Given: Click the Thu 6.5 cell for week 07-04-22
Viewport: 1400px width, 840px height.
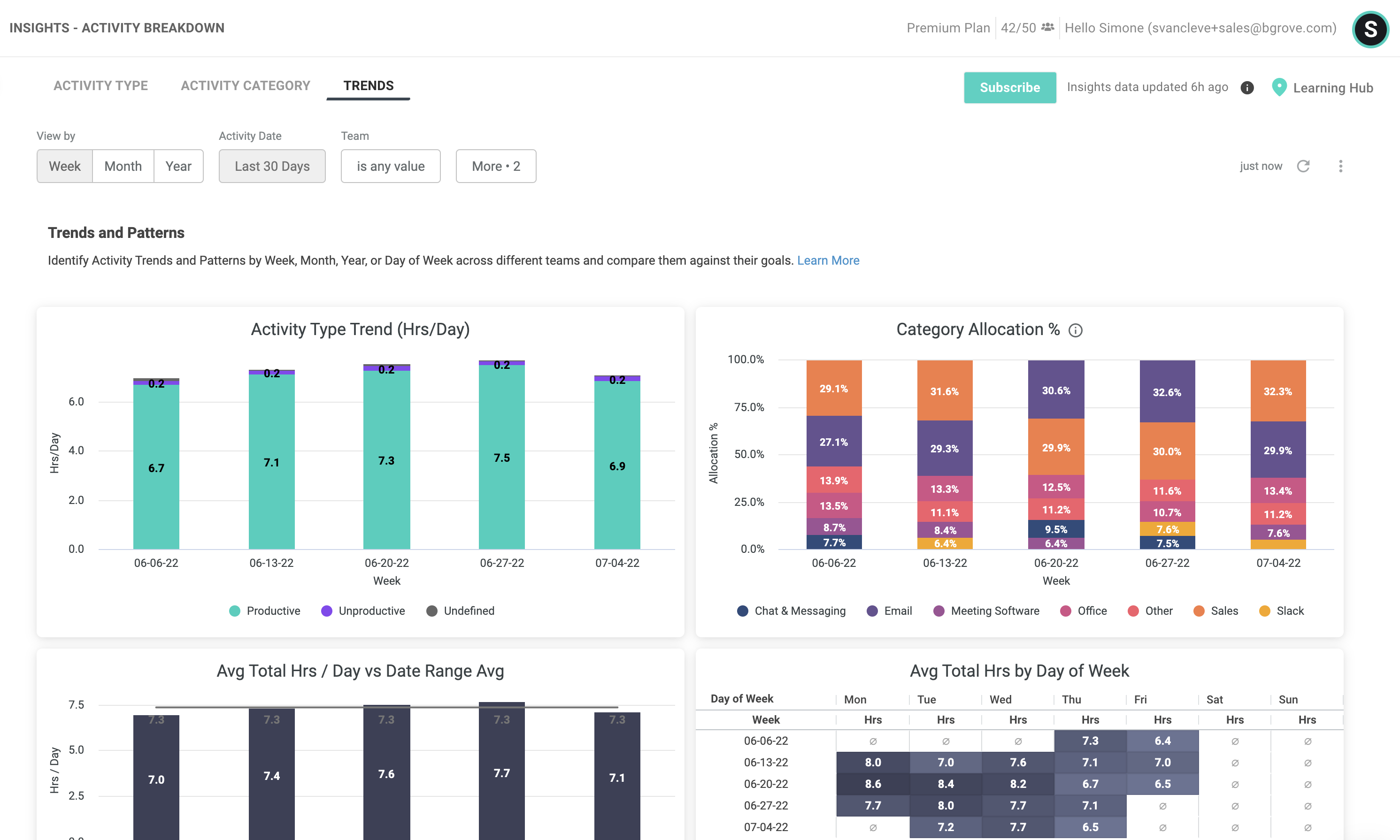Looking at the screenshot, I should click(1090, 827).
